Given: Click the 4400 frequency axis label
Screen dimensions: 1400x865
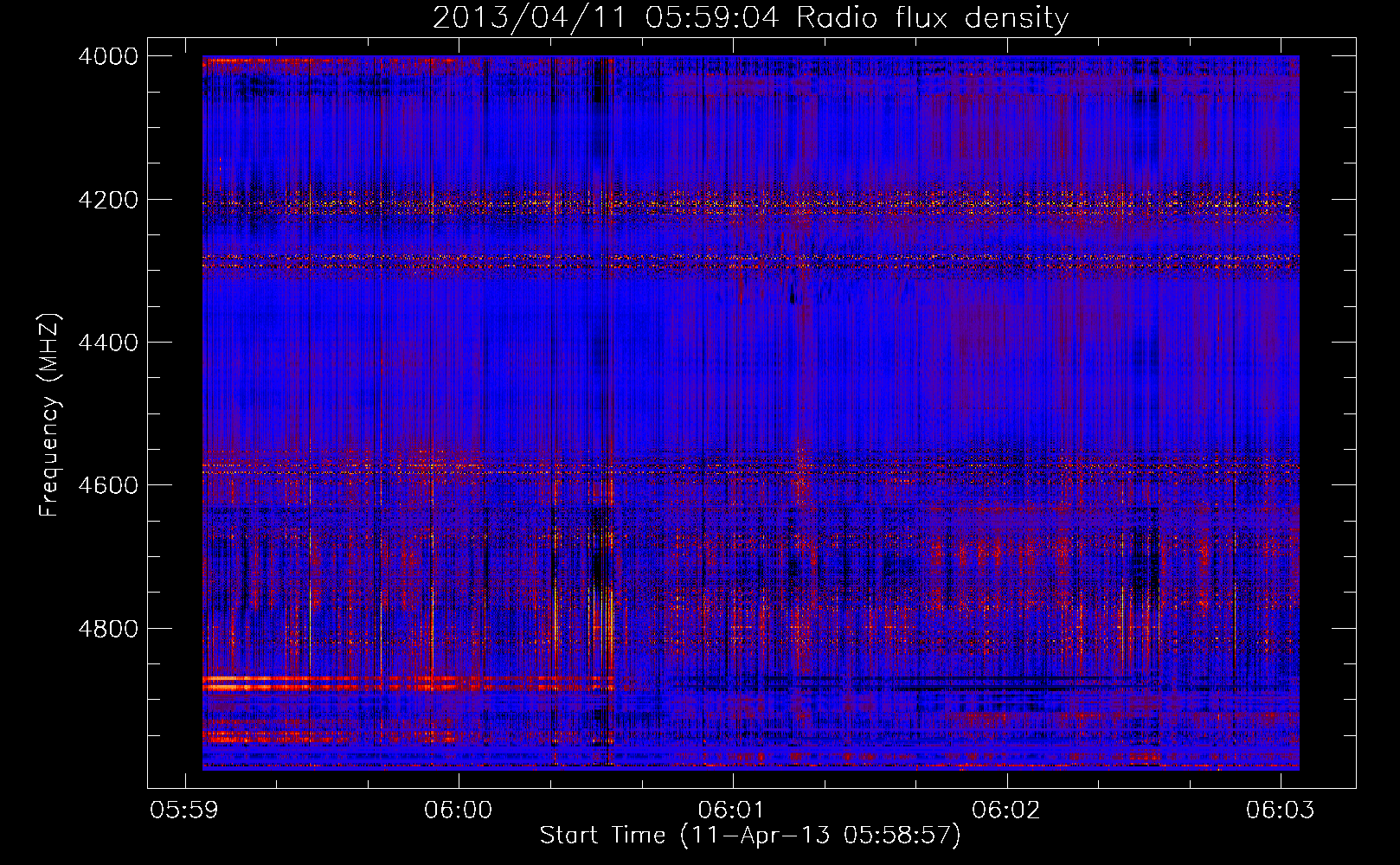Looking at the screenshot, I should (x=108, y=343).
